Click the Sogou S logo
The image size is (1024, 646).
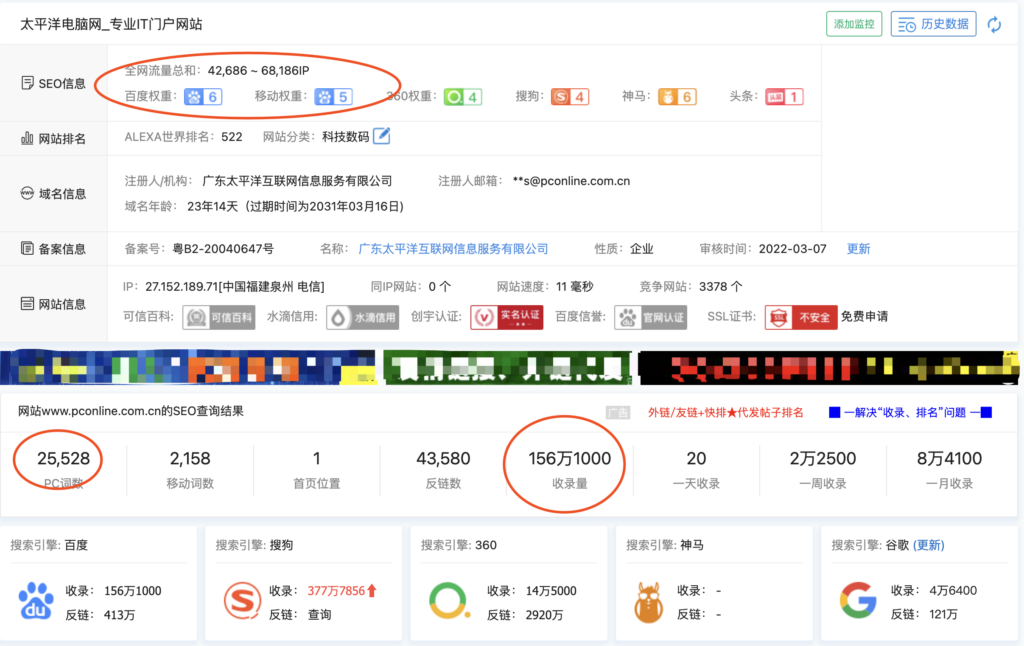click(x=242, y=601)
